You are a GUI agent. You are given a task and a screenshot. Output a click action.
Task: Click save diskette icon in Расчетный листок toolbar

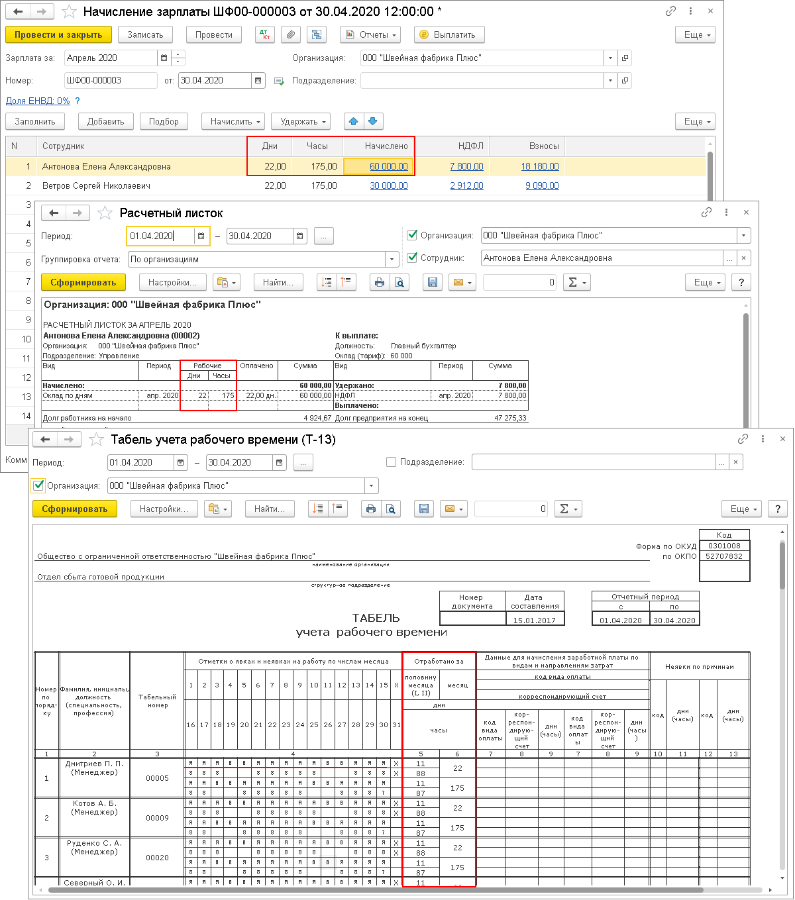click(x=433, y=282)
